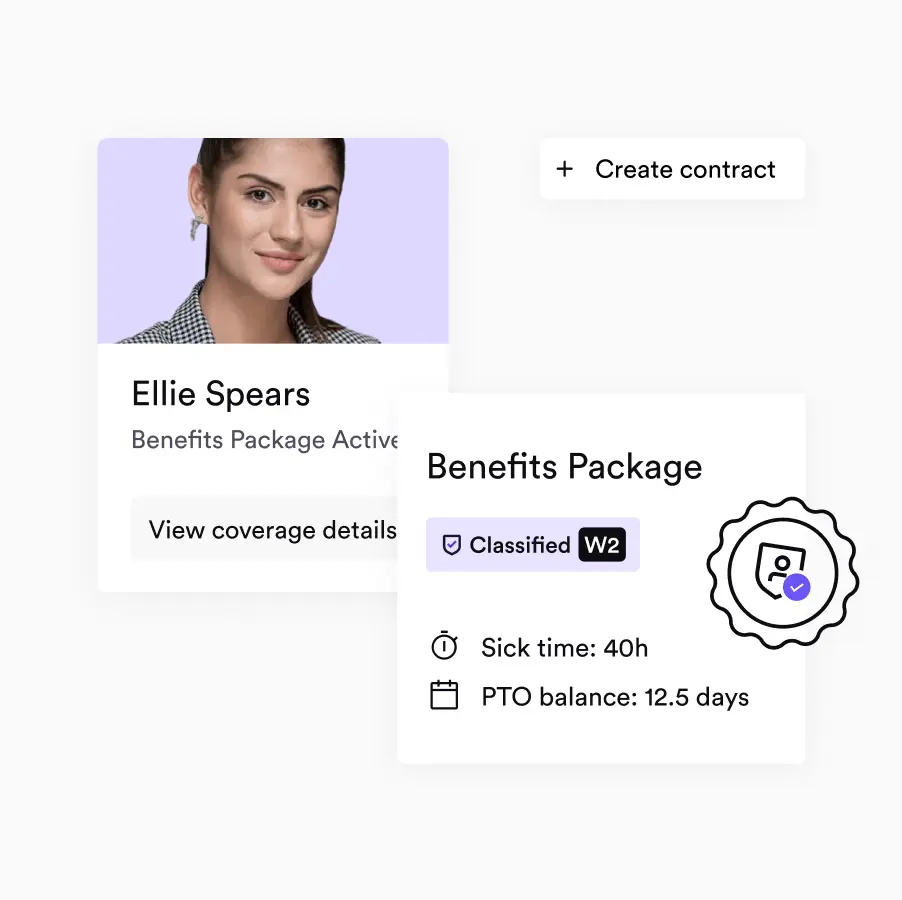Screen dimensions: 902x900
Task: Click the Create contract button
Action: tap(672, 168)
